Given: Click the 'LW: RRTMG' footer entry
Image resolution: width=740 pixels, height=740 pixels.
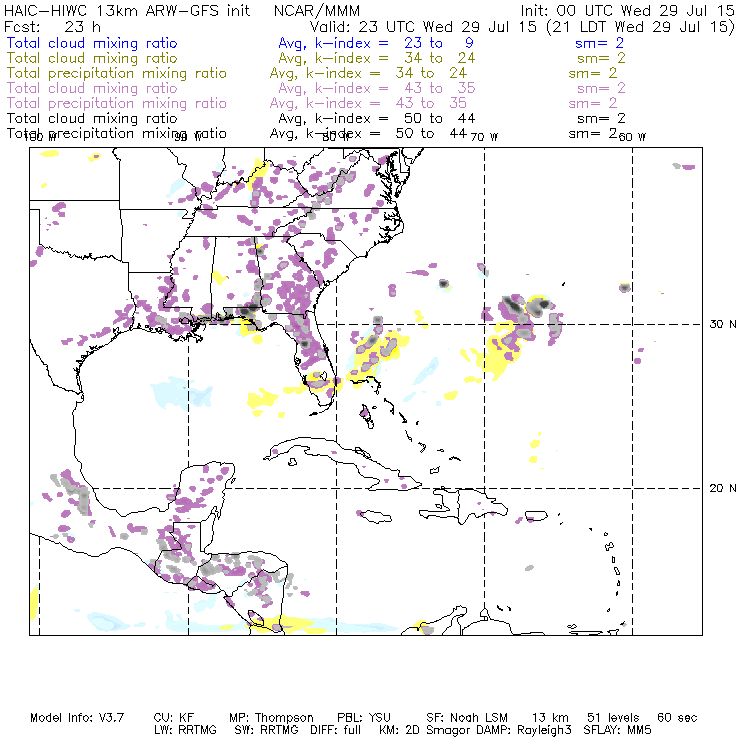Looking at the screenshot, I should pos(185,730).
